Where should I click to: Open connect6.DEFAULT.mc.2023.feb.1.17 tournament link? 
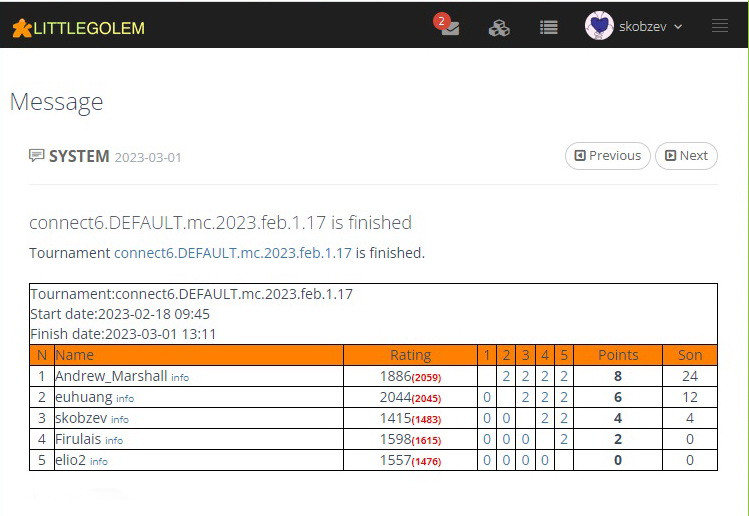point(233,253)
